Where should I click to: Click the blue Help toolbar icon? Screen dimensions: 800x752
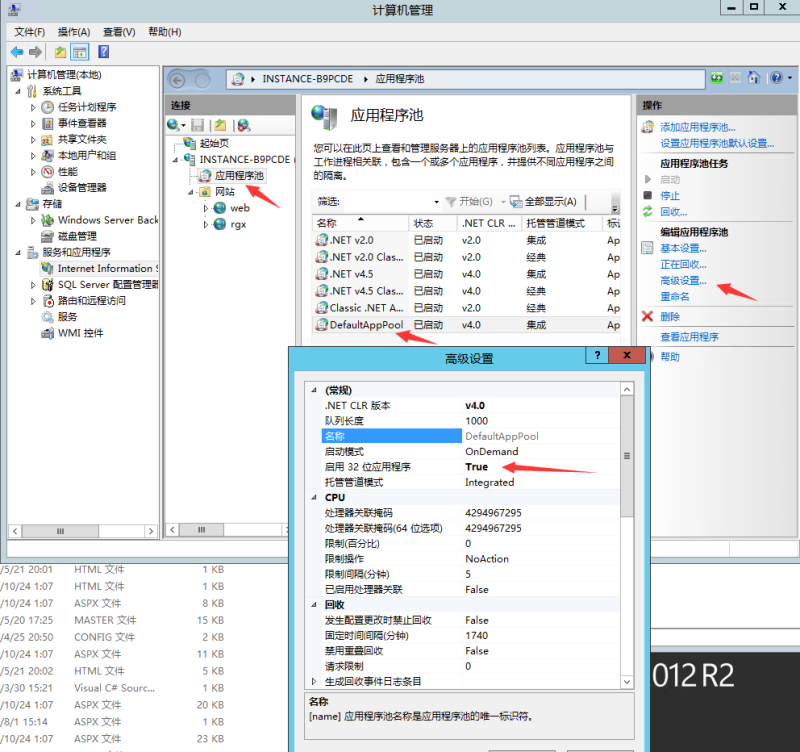click(x=104, y=52)
